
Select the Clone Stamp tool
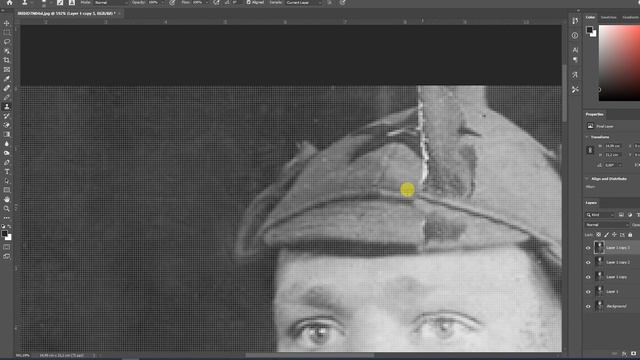[x=7, y=107]
